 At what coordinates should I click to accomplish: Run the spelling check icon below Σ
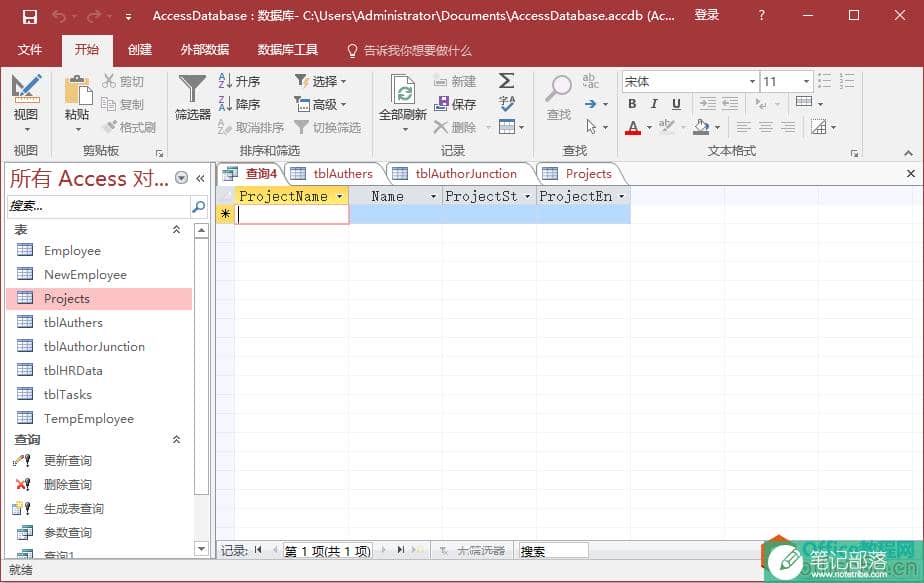(506, 104)
